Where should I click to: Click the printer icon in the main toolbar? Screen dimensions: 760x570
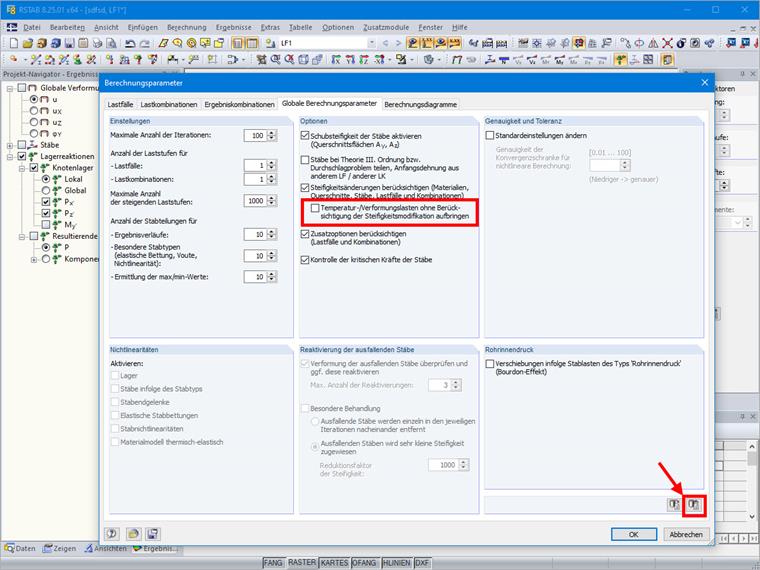coord(97,43)
